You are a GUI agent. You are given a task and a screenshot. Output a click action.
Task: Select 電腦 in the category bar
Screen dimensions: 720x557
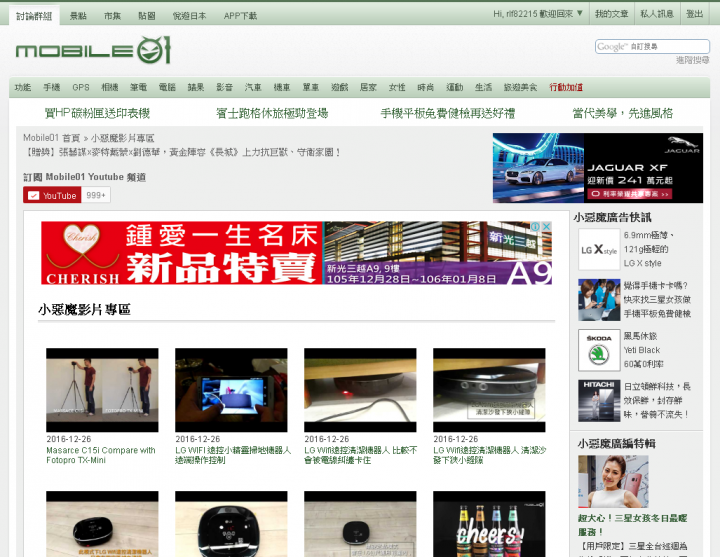167,87
